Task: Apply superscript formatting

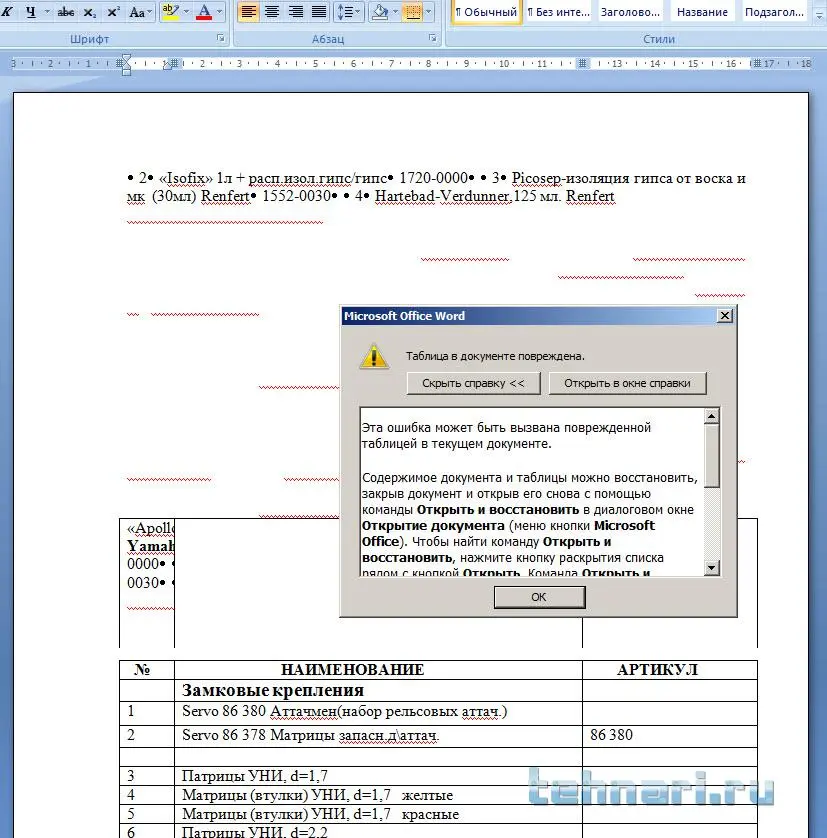Action: (x=113, y=11)
